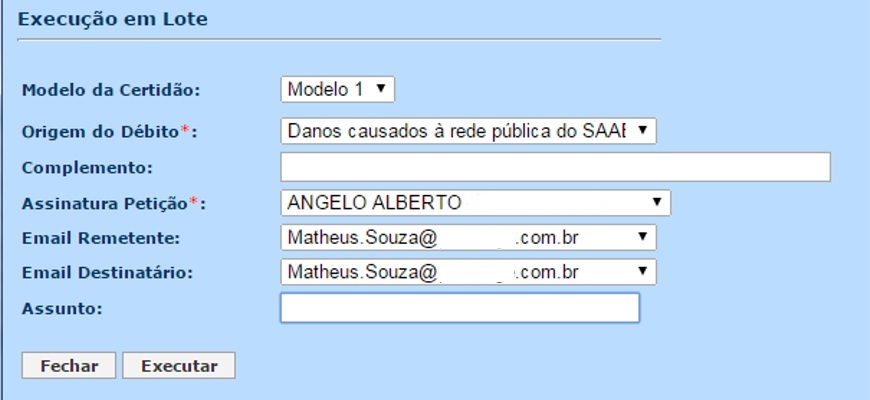
Task: Click the "Origem do Débito" label text
Action: coord(100,132)
